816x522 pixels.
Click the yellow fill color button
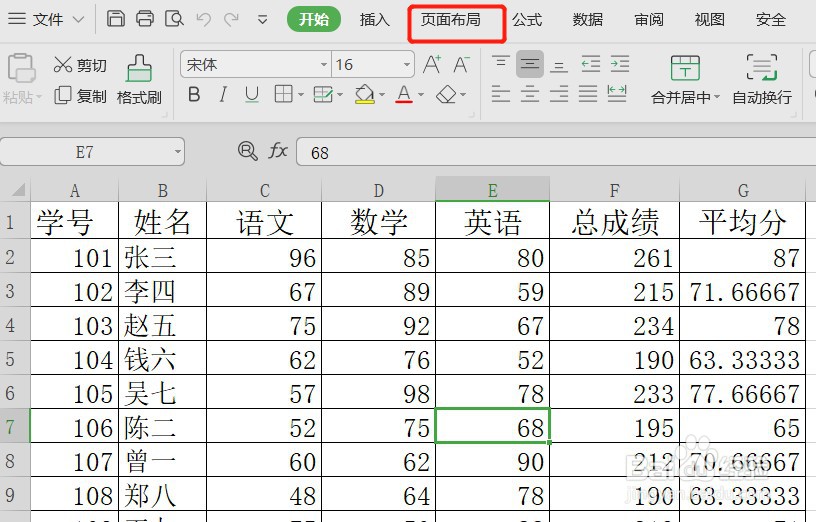[365, 95]
